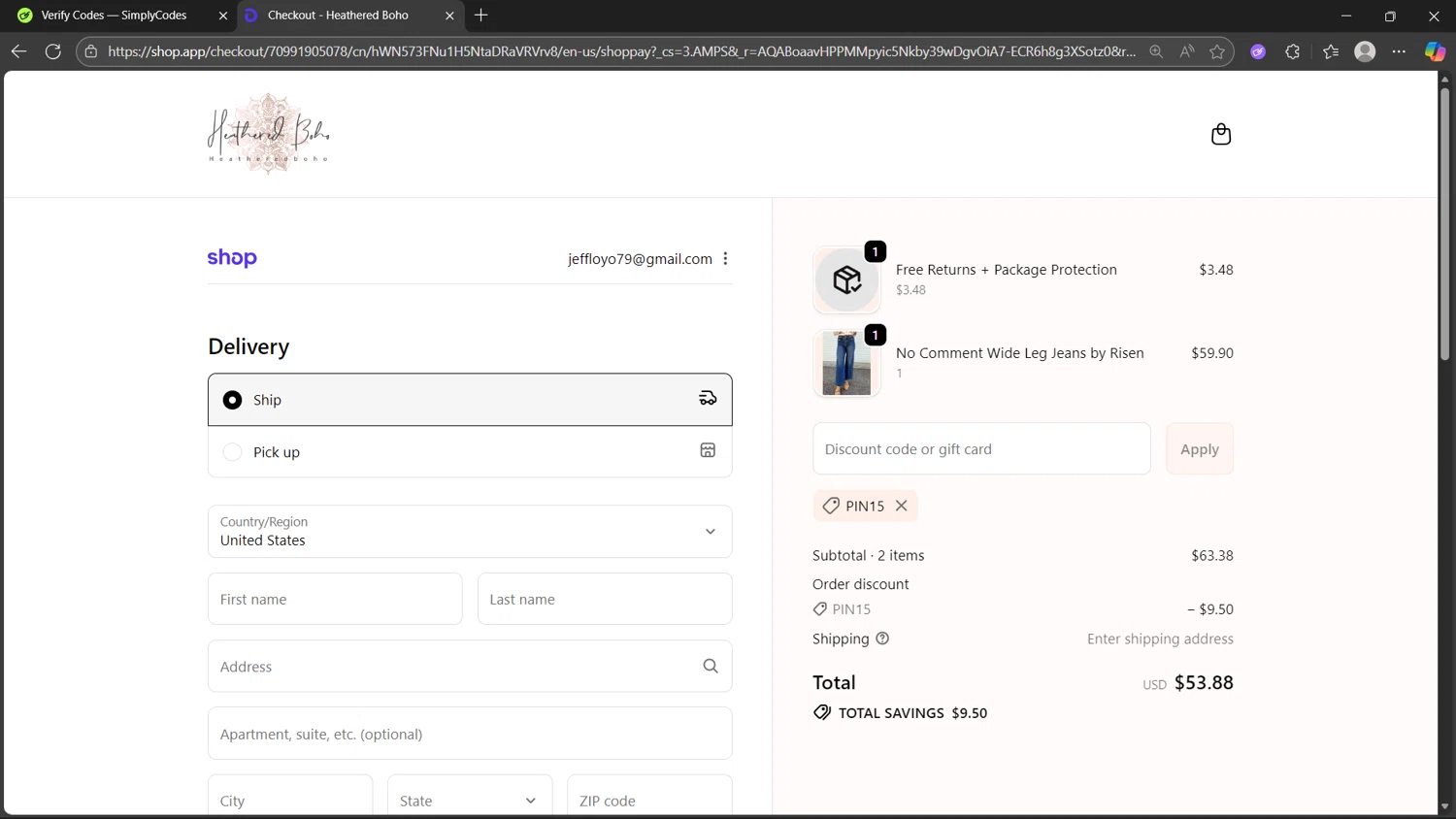The height and width of the screenshot is (819, 1456).
Task: Open the Favorites list icon
Action: click(x=1331, y=51)
